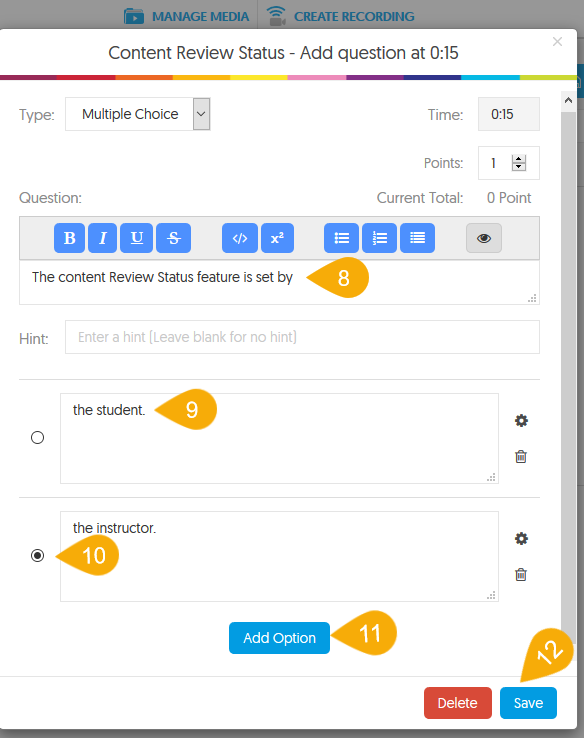Open settings gear for 'the student.' option
The image size is (584, 738).
click(x=521, y=420)
